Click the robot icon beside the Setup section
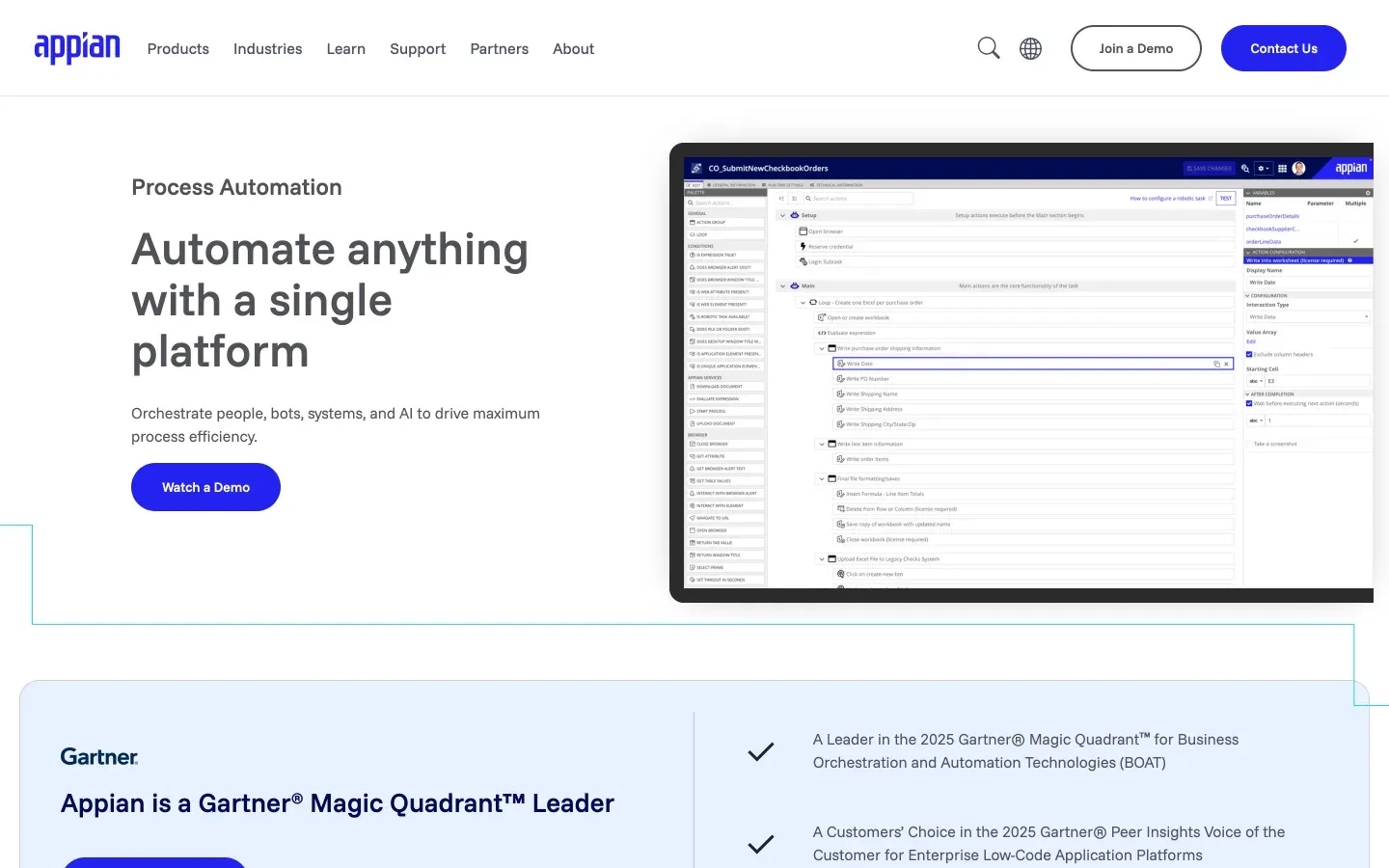This screenshot has width=1389, height=868. (x=795, y=215)
